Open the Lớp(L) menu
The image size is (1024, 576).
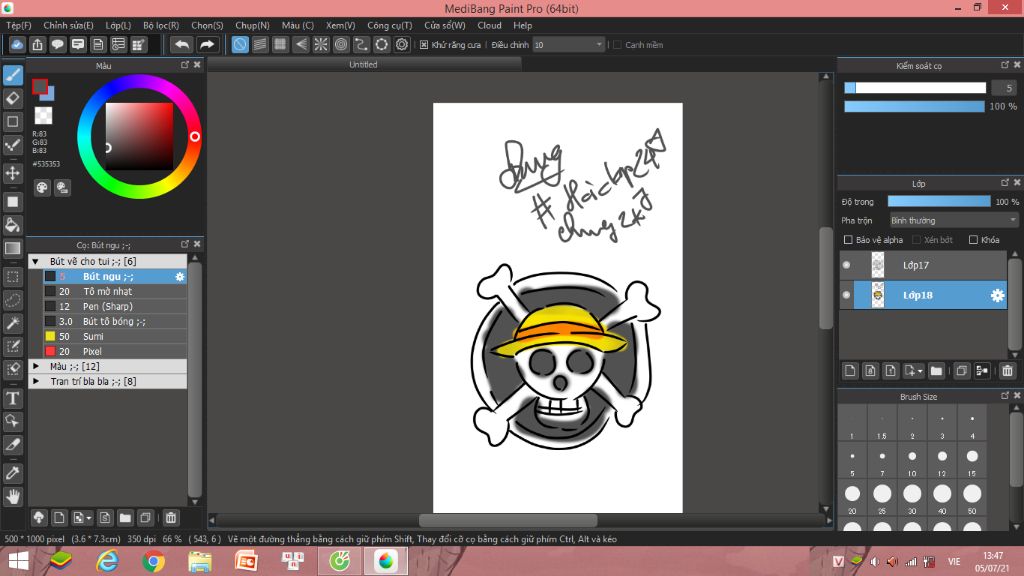pyautogui.click(x=118, y=25)
